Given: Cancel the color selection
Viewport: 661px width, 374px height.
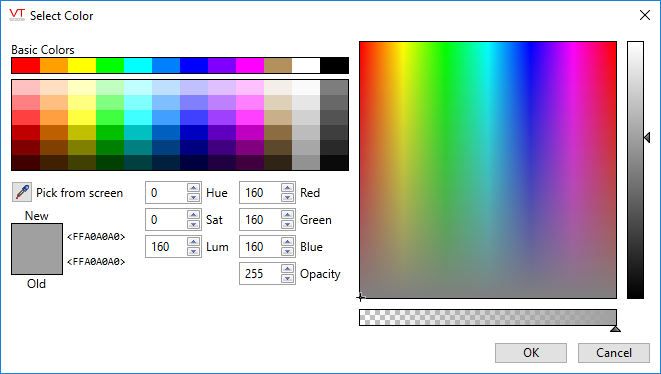Looking at the screenshot, I should tap(614, 352).
